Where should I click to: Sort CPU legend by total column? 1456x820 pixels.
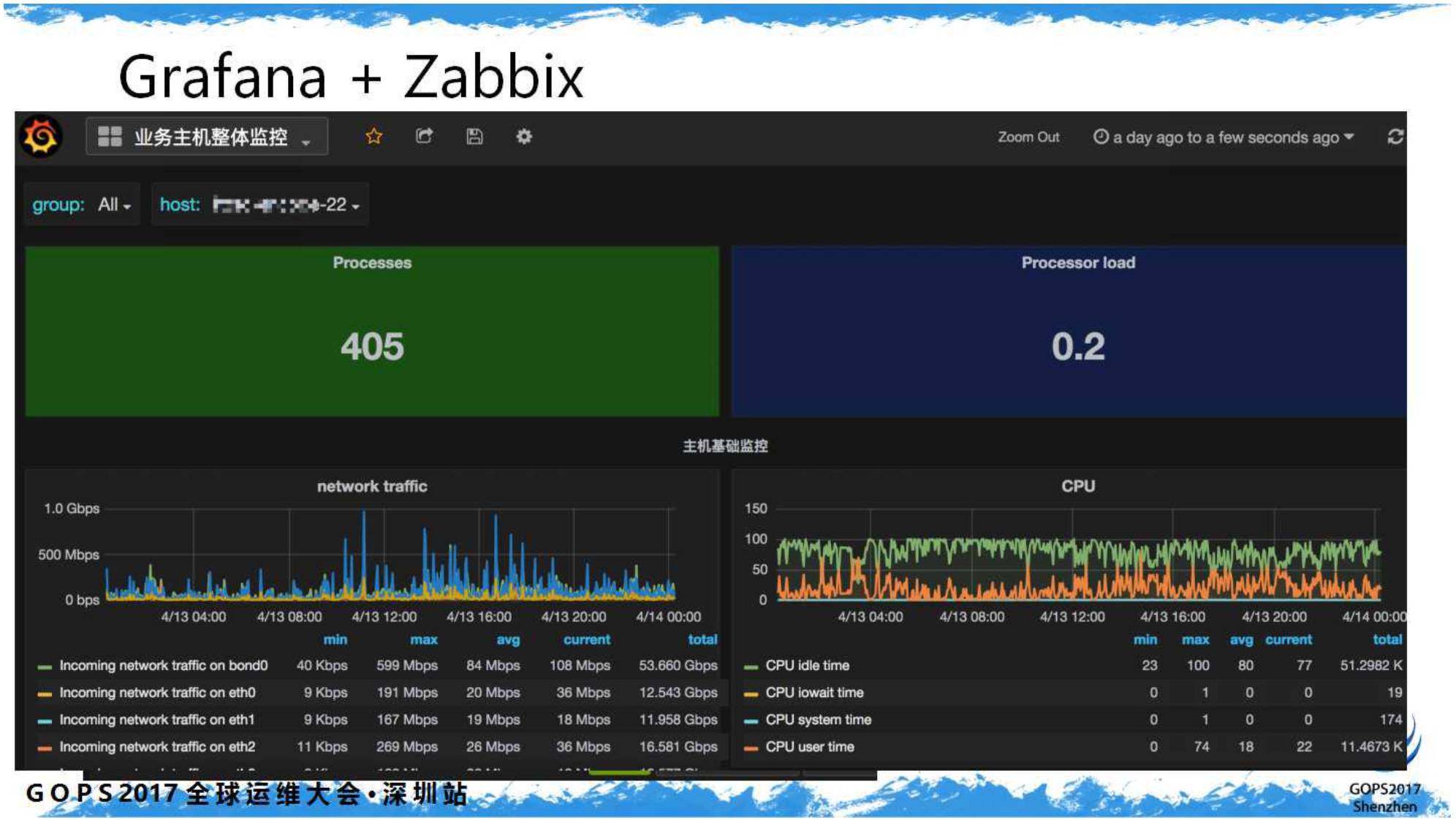click(x=1387, y=639)
